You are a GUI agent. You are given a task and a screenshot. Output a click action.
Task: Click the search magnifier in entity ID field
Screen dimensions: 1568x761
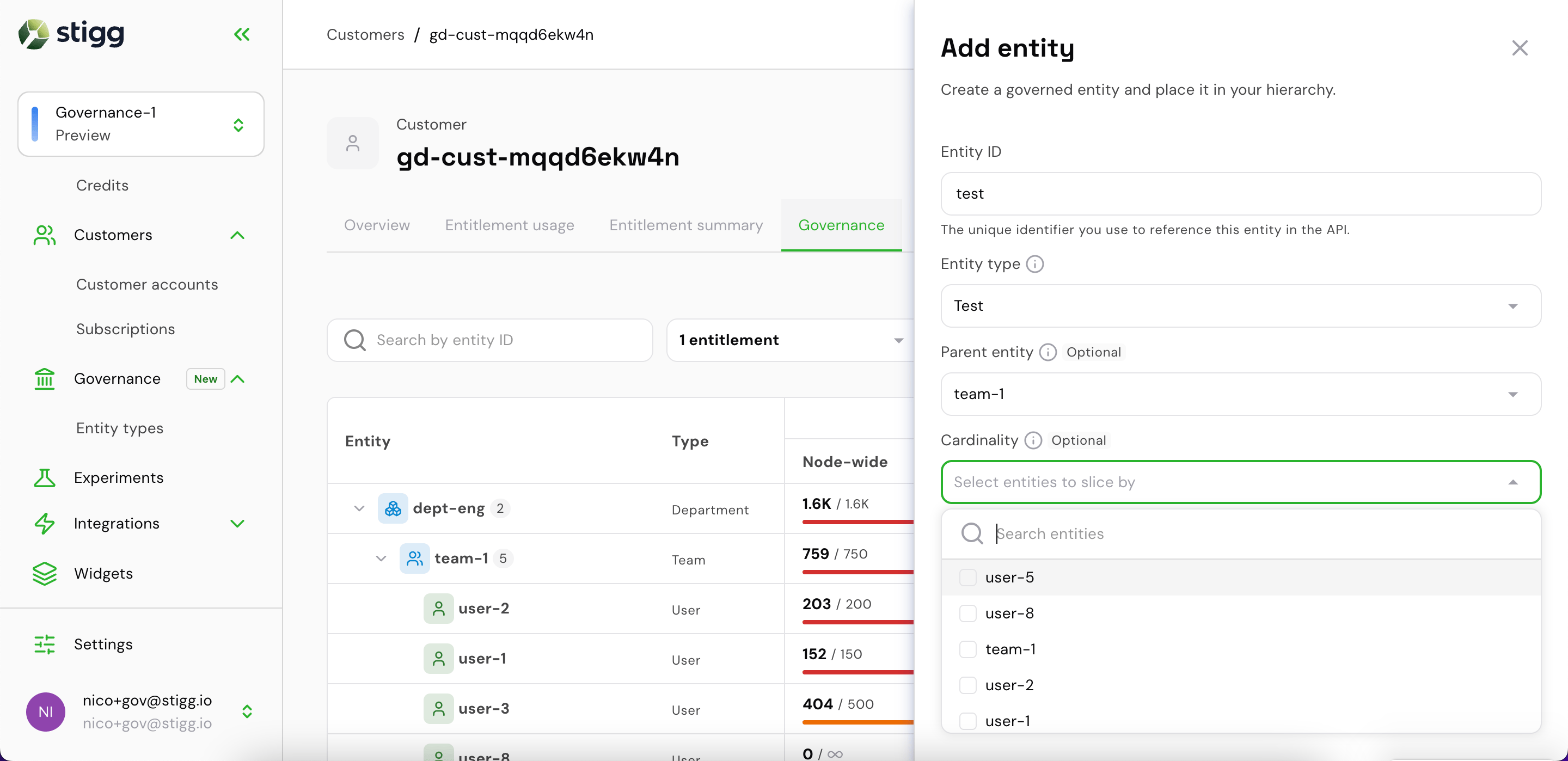pos(355,340)
